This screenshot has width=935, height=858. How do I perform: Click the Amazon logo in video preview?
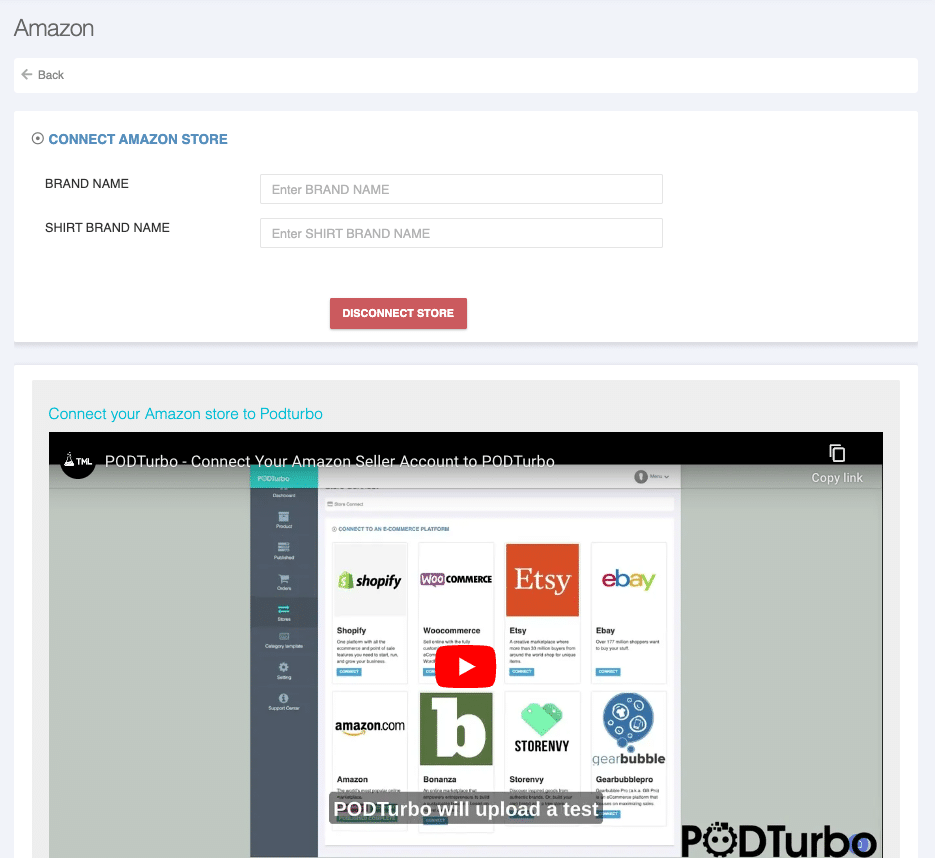click(x=370, y=727)
